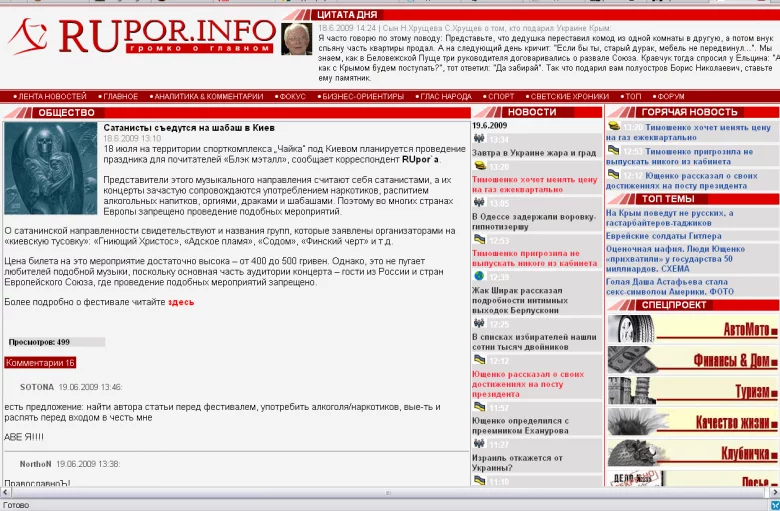Click flag icon beside 12:53 in Новости column

(480, 240)
